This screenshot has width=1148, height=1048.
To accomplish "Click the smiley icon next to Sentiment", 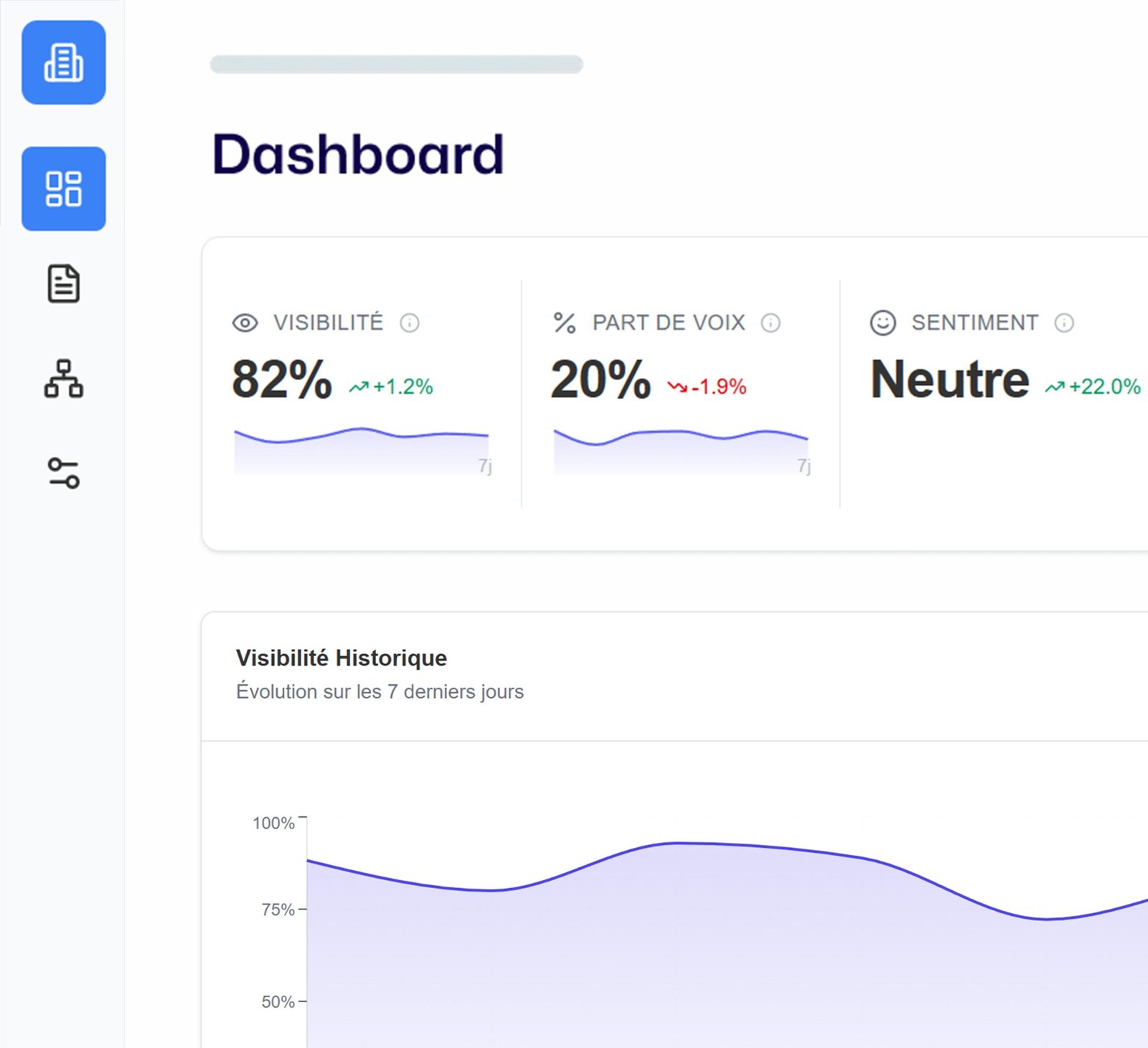I will pos(883,323).
